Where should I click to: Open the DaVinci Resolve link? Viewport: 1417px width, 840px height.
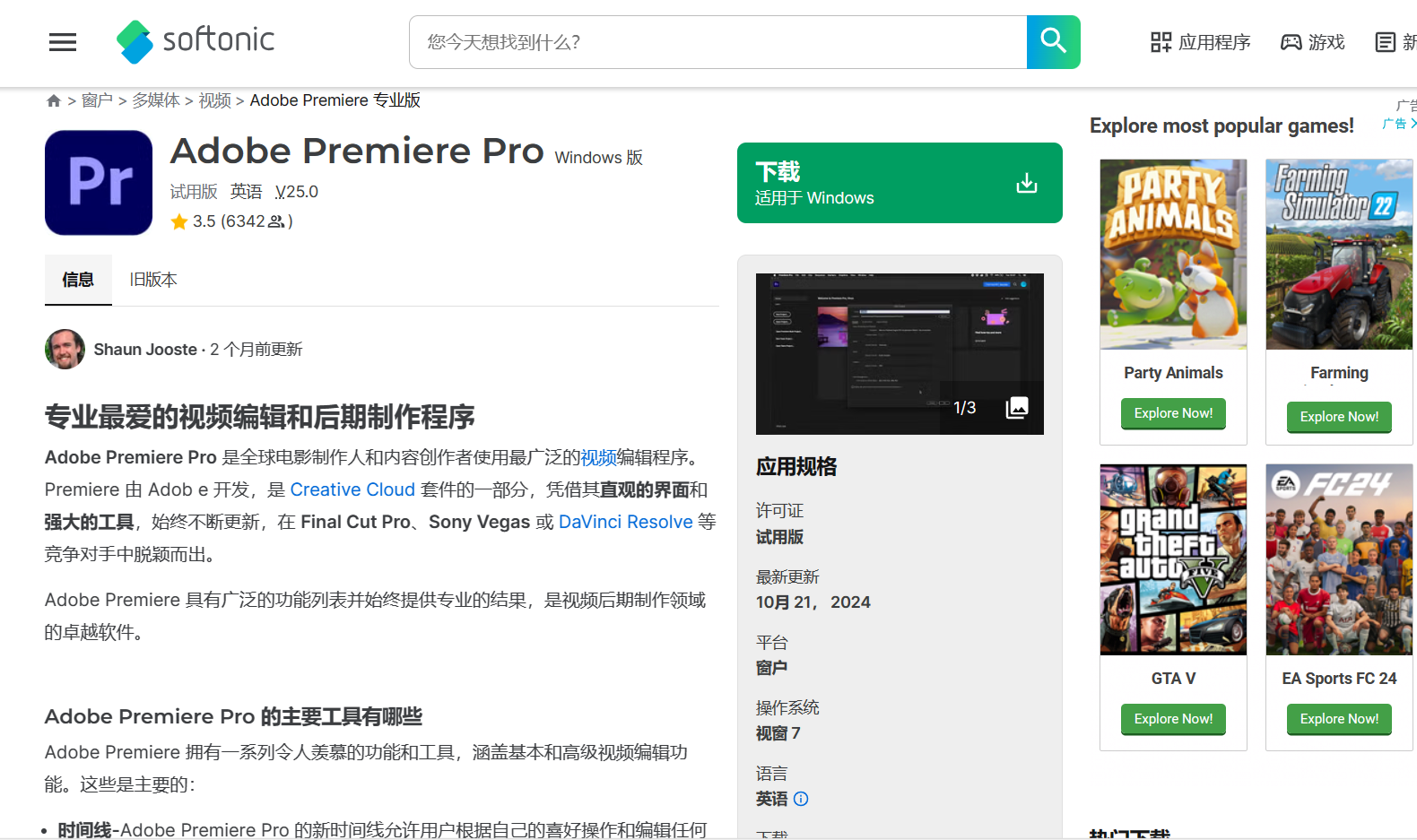click(626, 522)
